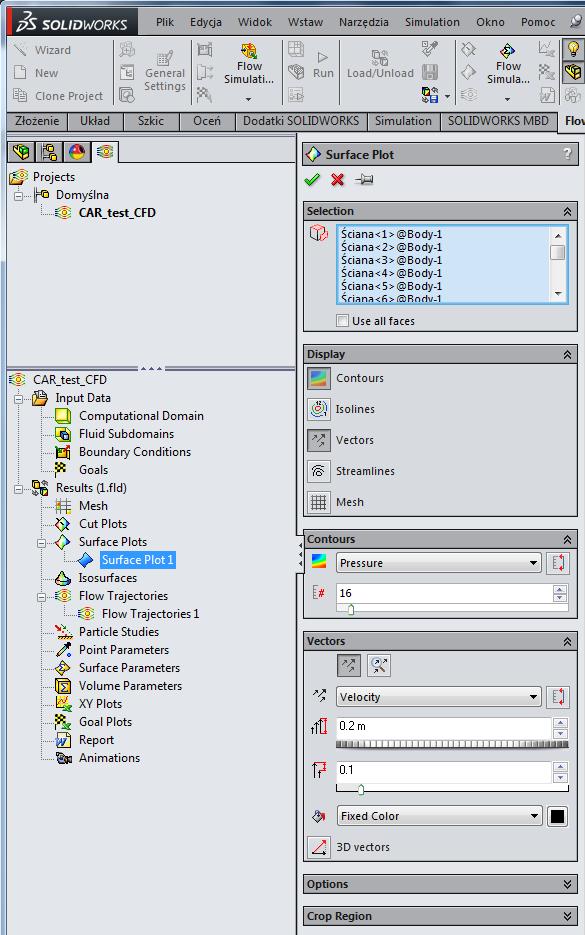Expand the Options section
The height and width of the screenshot is (935, 585).
point(567,884)
